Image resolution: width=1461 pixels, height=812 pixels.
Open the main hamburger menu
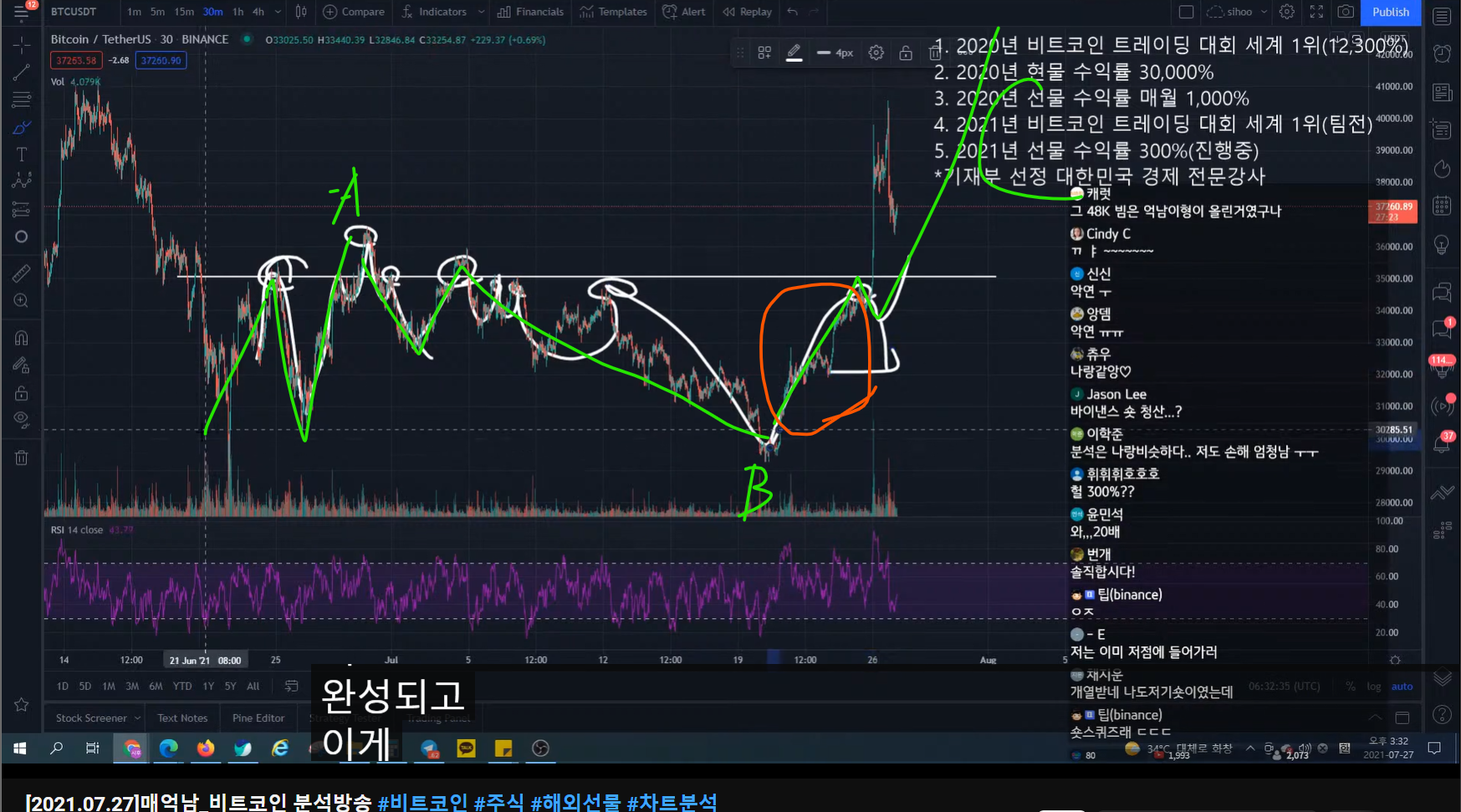point(21,12)
